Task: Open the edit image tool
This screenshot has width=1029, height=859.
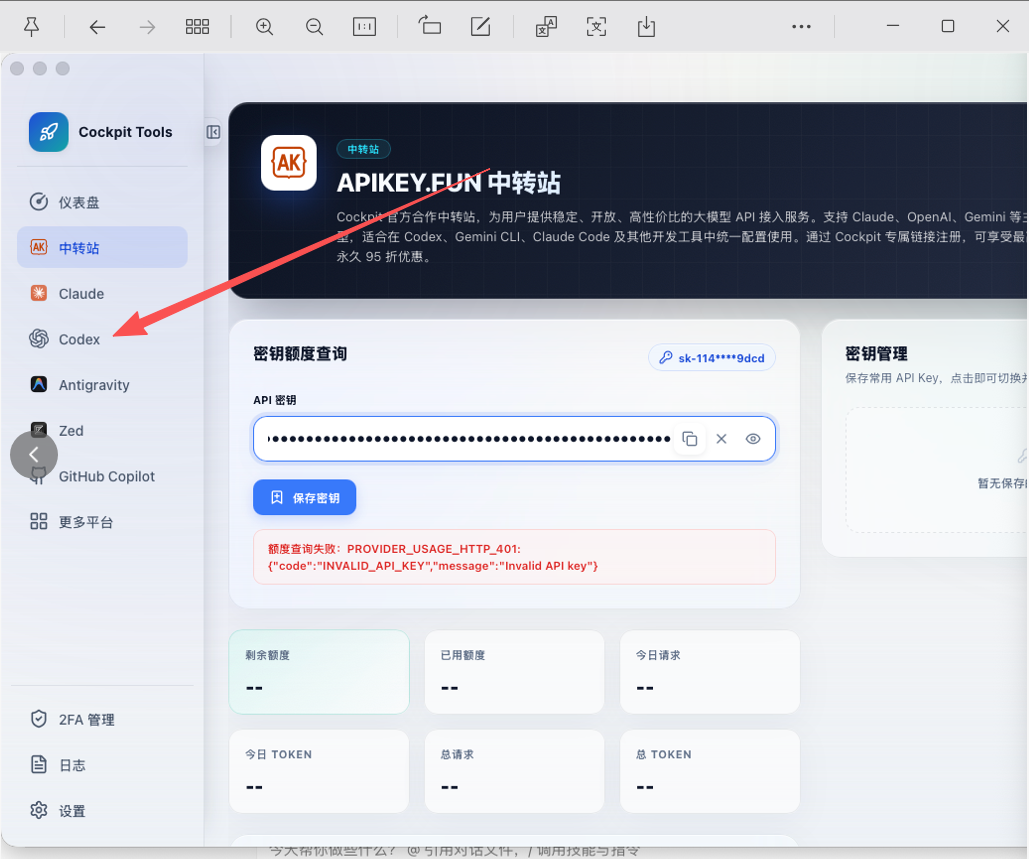Action: click(480, 27)
